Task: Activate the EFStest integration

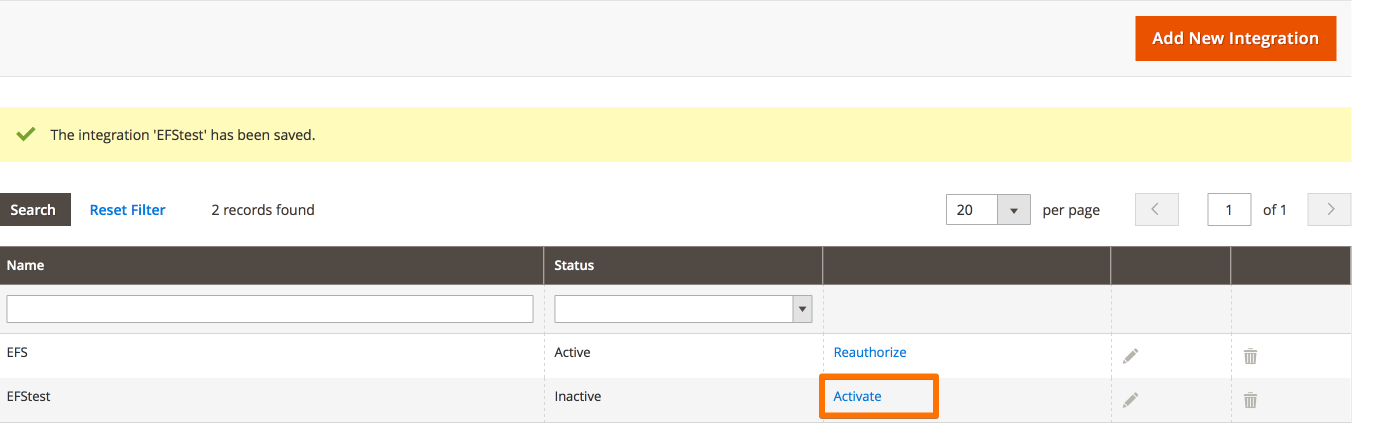Action: (858, 396)
